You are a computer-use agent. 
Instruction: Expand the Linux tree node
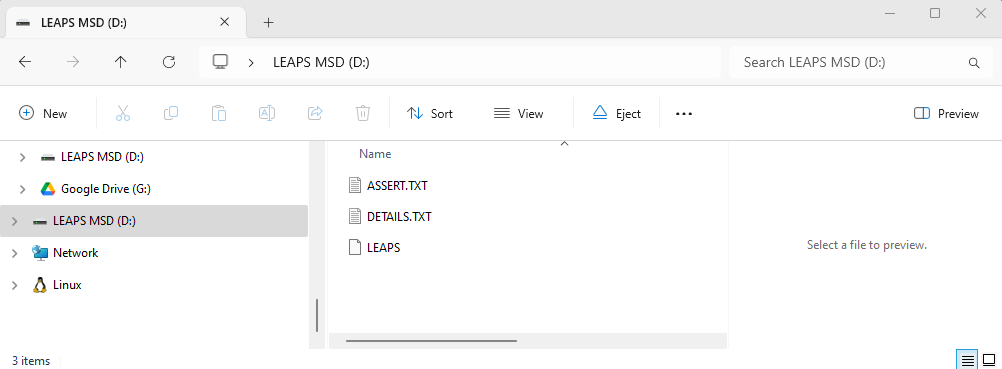coord(15,285)
